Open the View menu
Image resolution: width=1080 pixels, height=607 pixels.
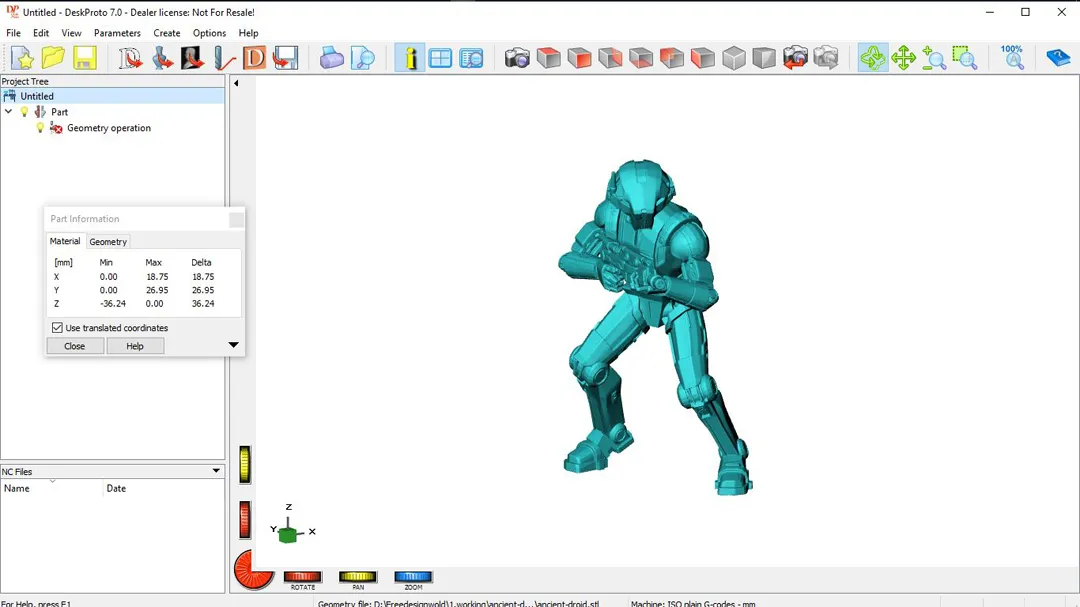[71, 33]
